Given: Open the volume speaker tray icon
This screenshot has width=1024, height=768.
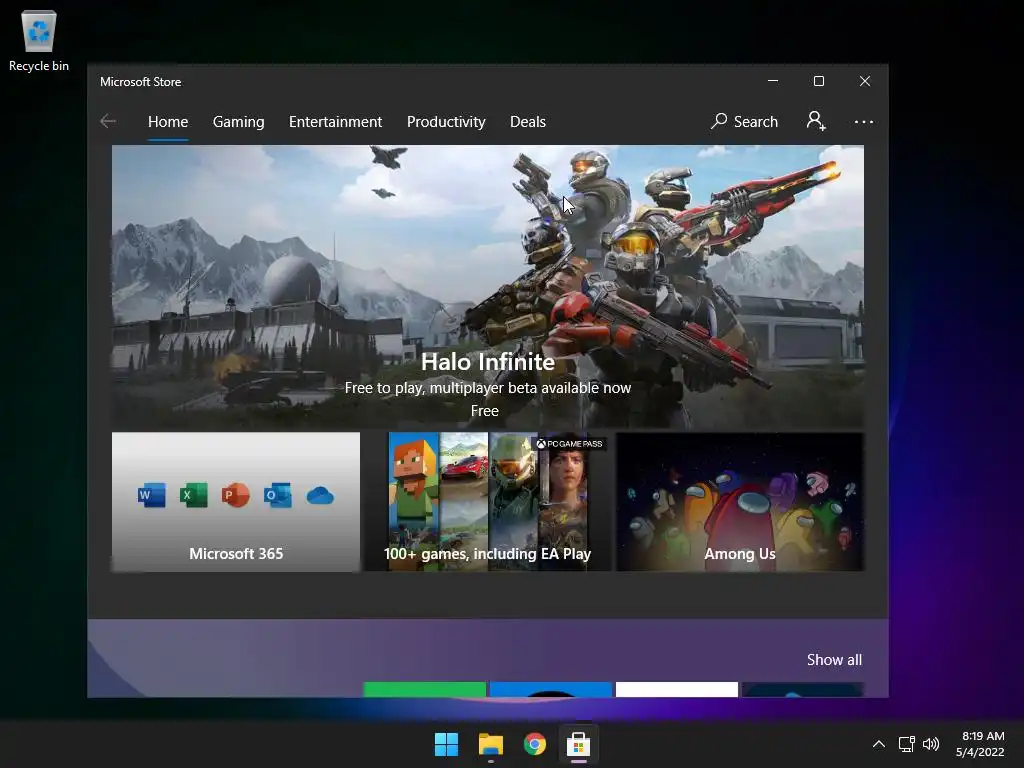Looking at the screenshot, I should 931,744.
